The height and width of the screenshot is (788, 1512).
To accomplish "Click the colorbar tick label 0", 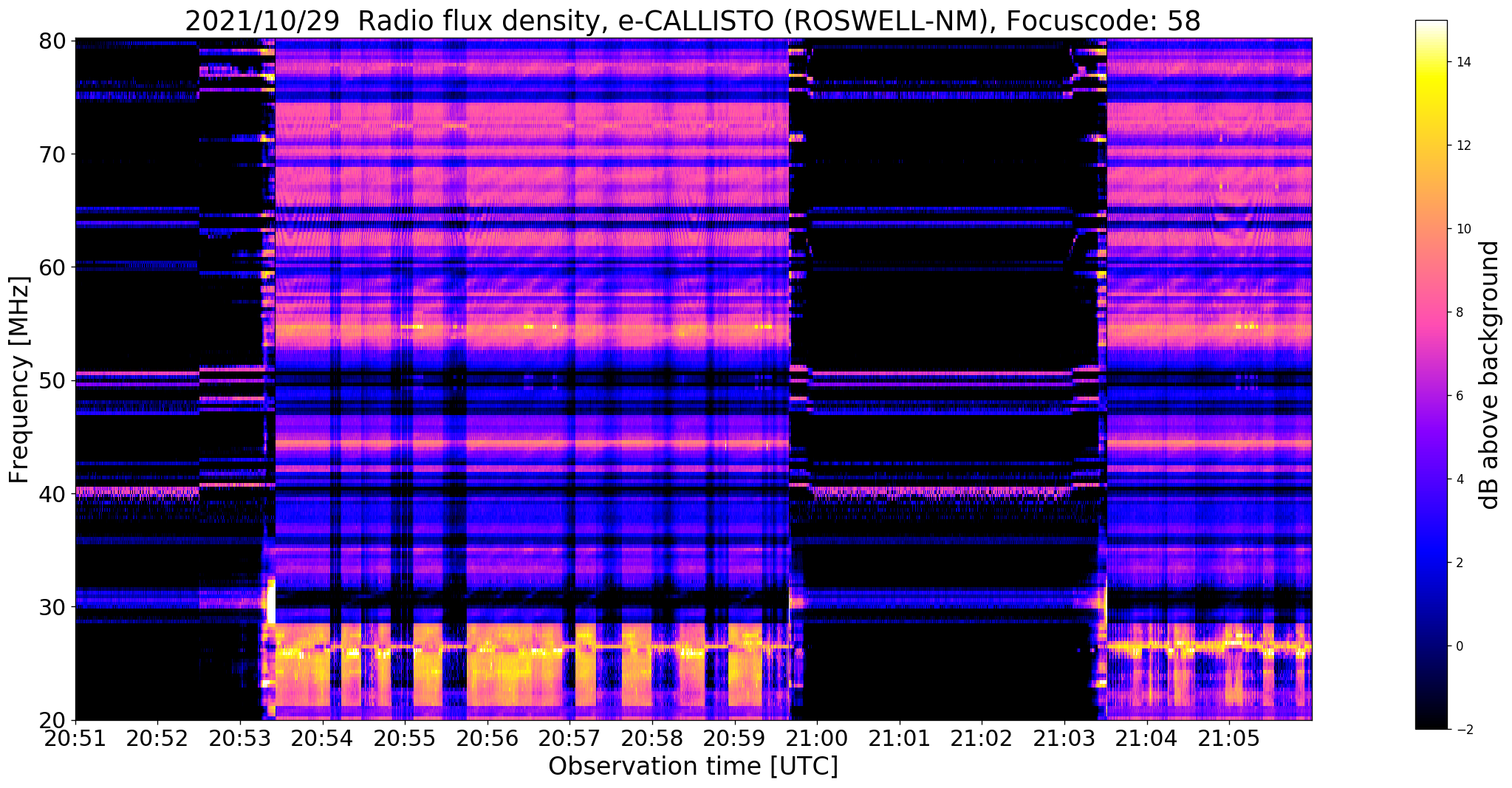I will pos(1459,646).
